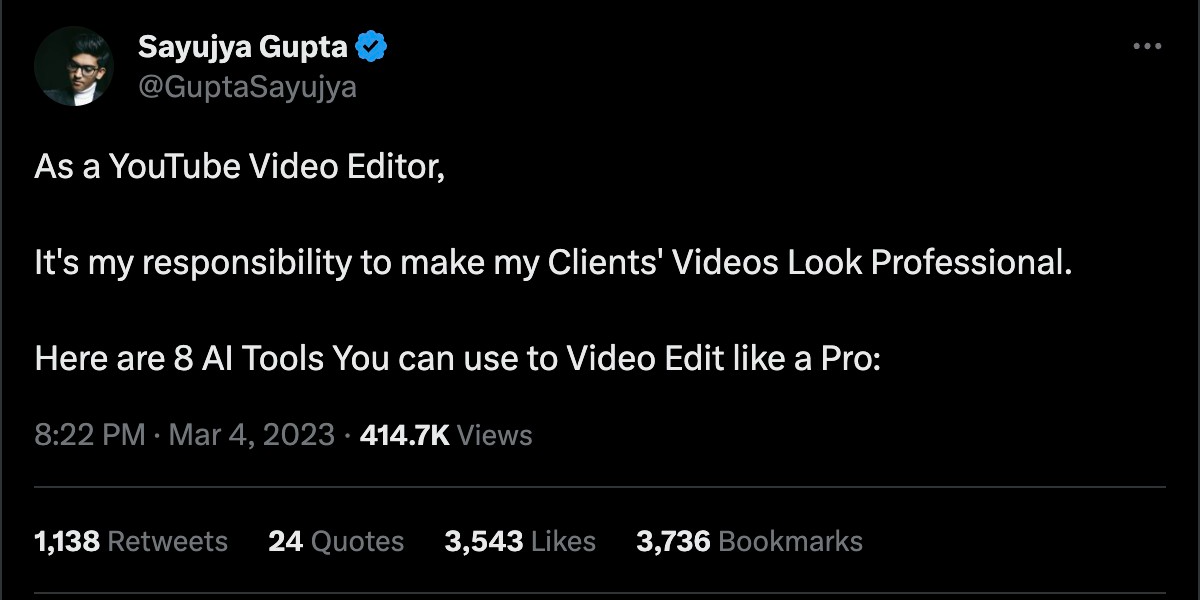This screenshot has width=1200, height=600.
Task: Open the Retweets list label
Action: [x=167, y=542]
